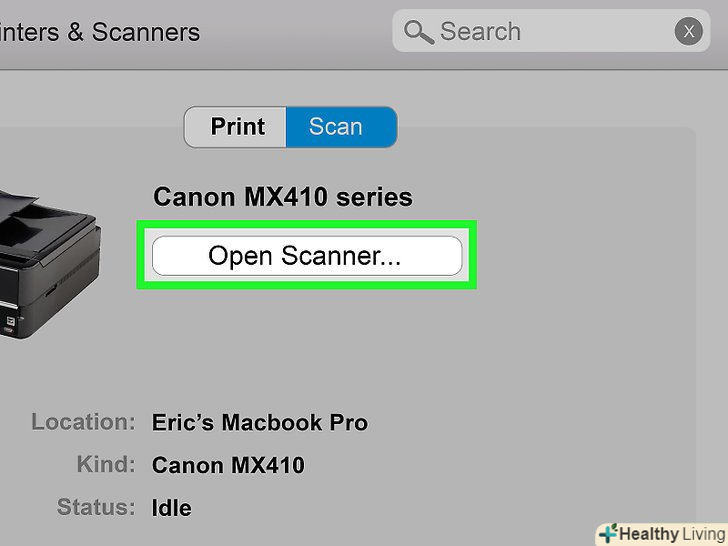Select the Idle status value
The image size is (728, 546).
171,507
